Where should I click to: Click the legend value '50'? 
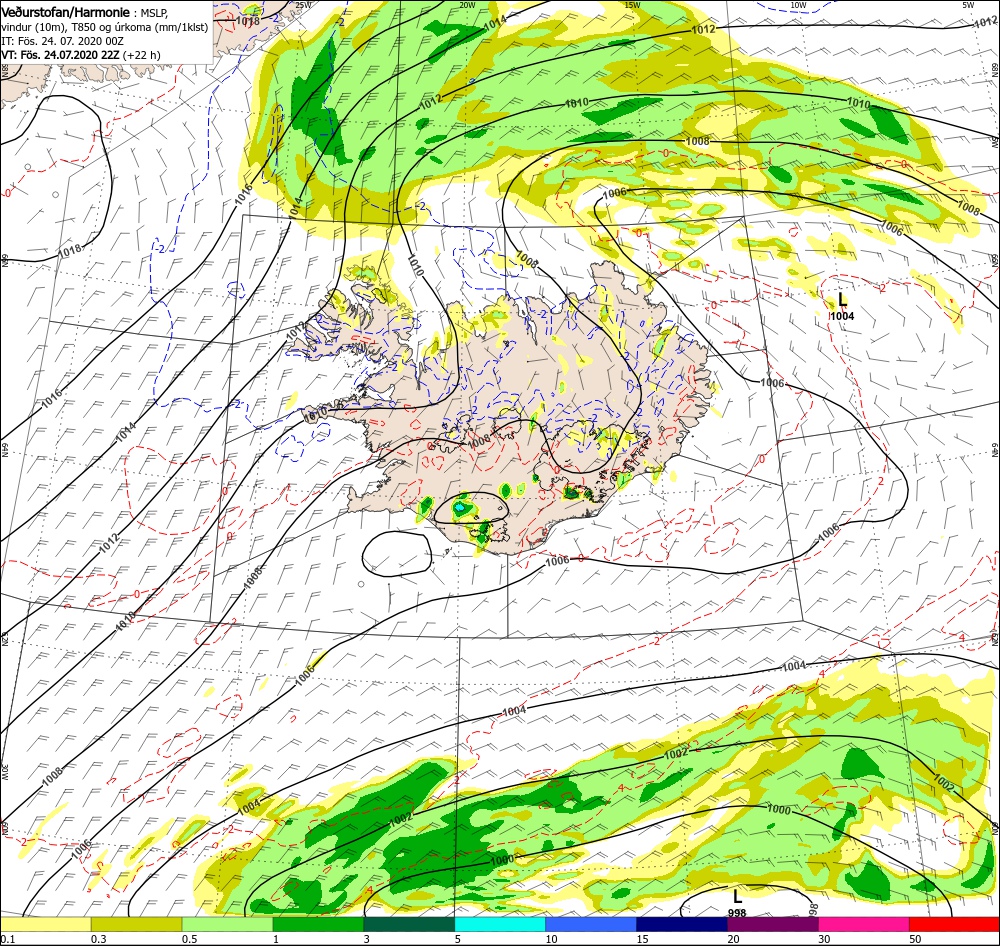tap(915, 939)
